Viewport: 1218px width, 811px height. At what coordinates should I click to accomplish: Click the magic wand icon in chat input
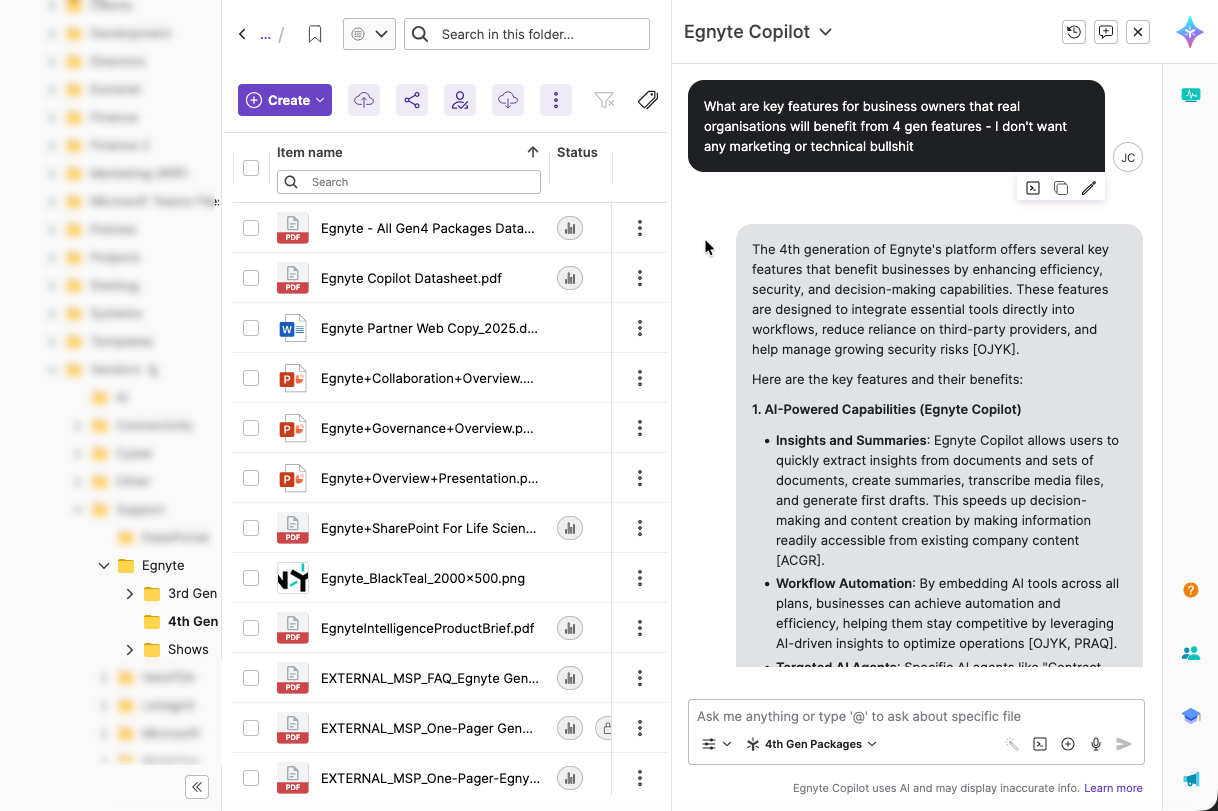pos(1012,744)
